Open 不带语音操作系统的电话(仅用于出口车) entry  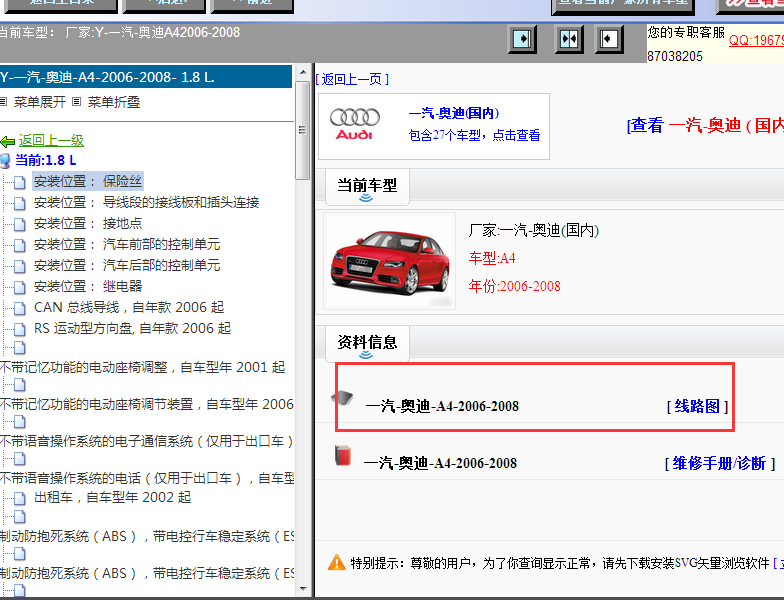point(147,478)
